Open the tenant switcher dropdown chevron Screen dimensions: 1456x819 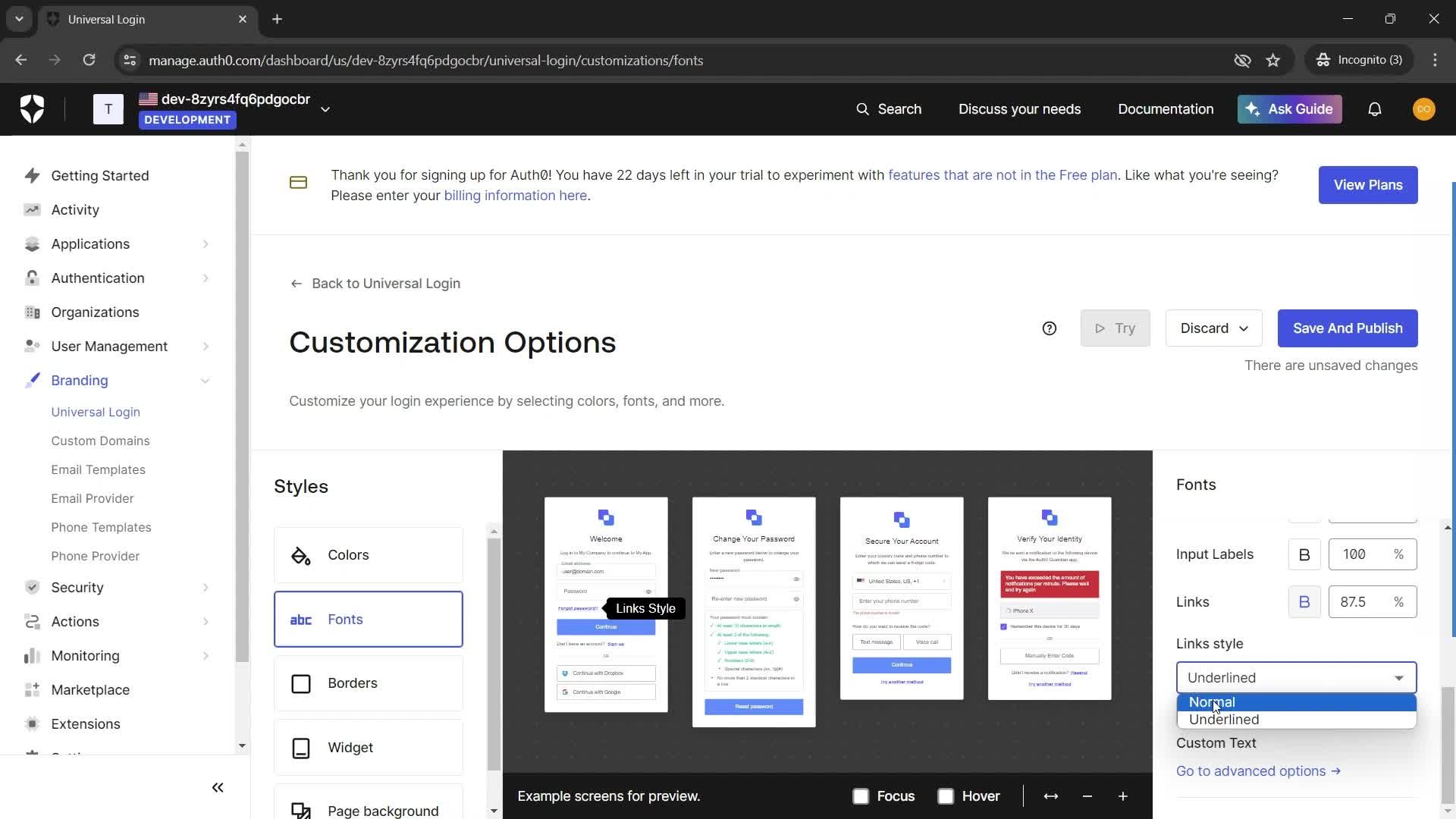(325, 109)
